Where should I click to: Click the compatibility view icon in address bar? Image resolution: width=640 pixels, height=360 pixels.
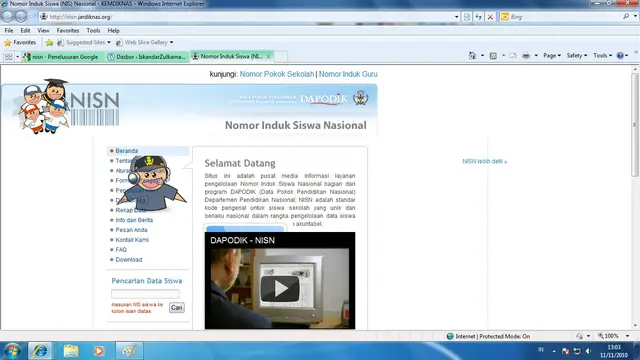point(467,17)
